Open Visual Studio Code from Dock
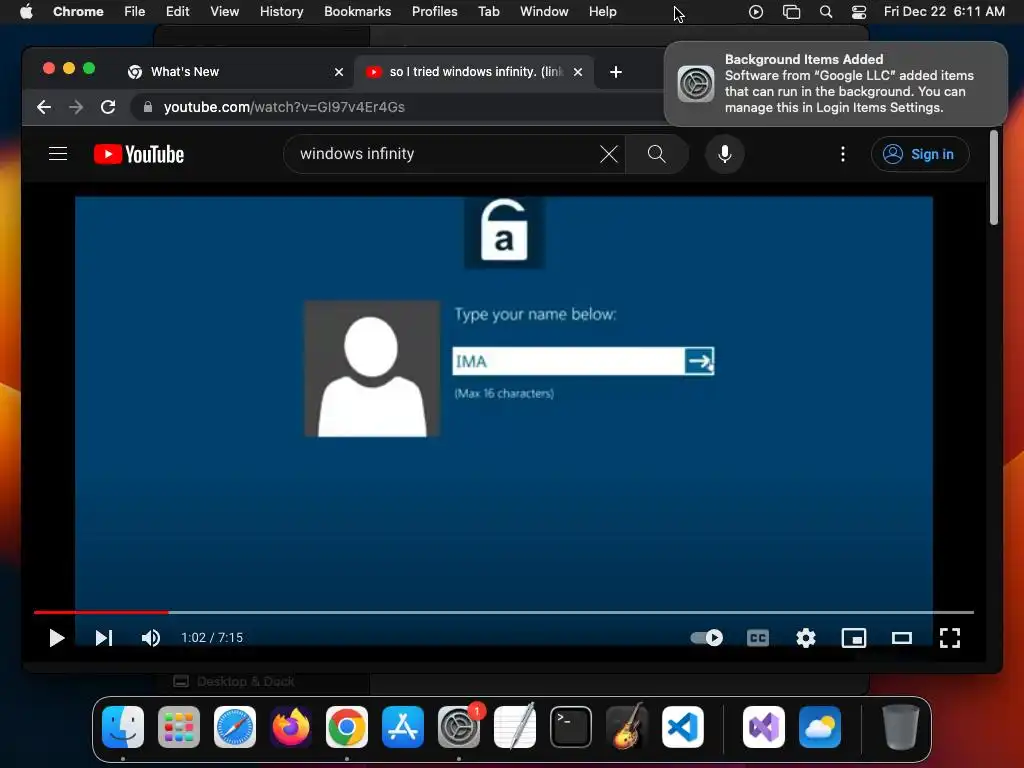The image size is (1024, 768). coord(682,727)
